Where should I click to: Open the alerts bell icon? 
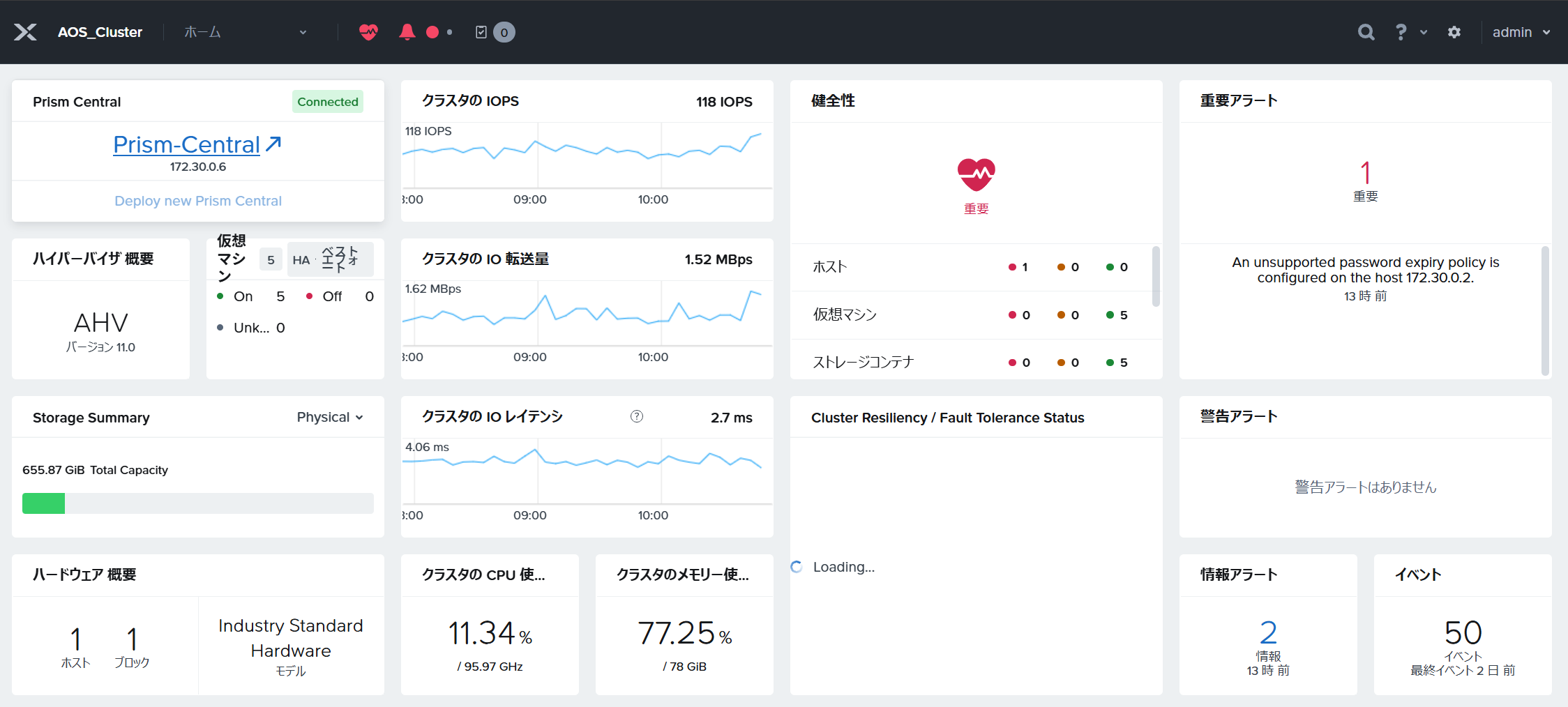coord(407,32)
